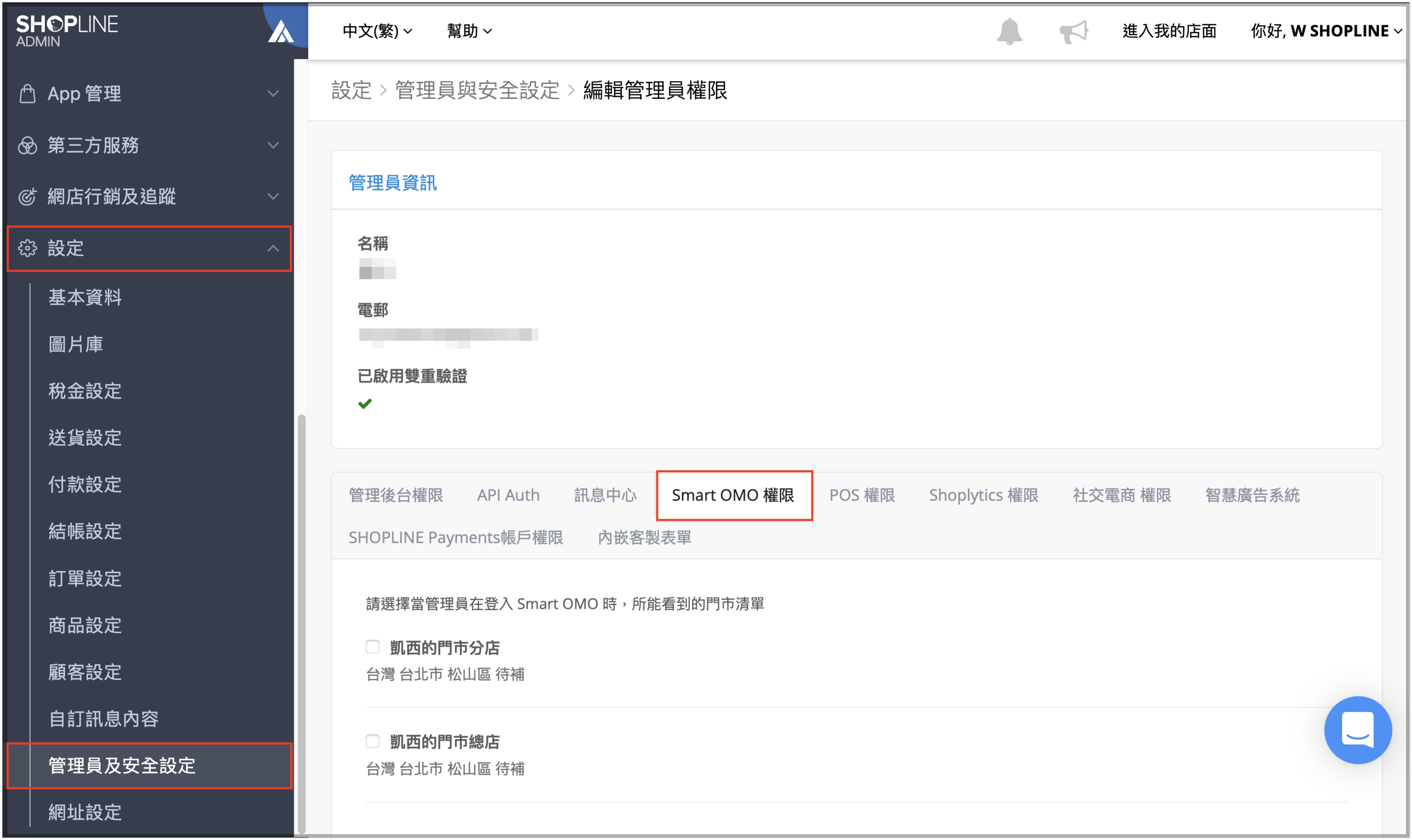Open the live chat support bubble
Viewport: 1412px width, 840px height.
pyautogui.click(x=1357, y=730)
